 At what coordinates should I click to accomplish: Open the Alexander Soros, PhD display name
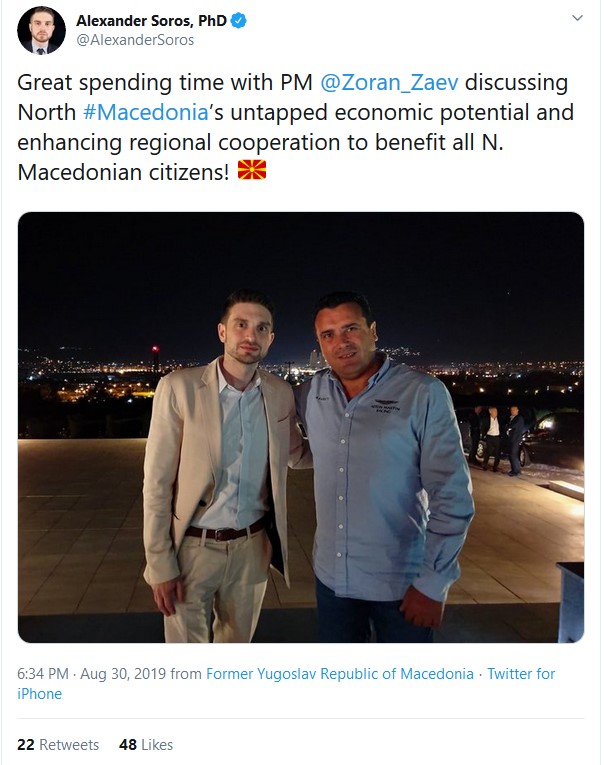tap(151, 20)
